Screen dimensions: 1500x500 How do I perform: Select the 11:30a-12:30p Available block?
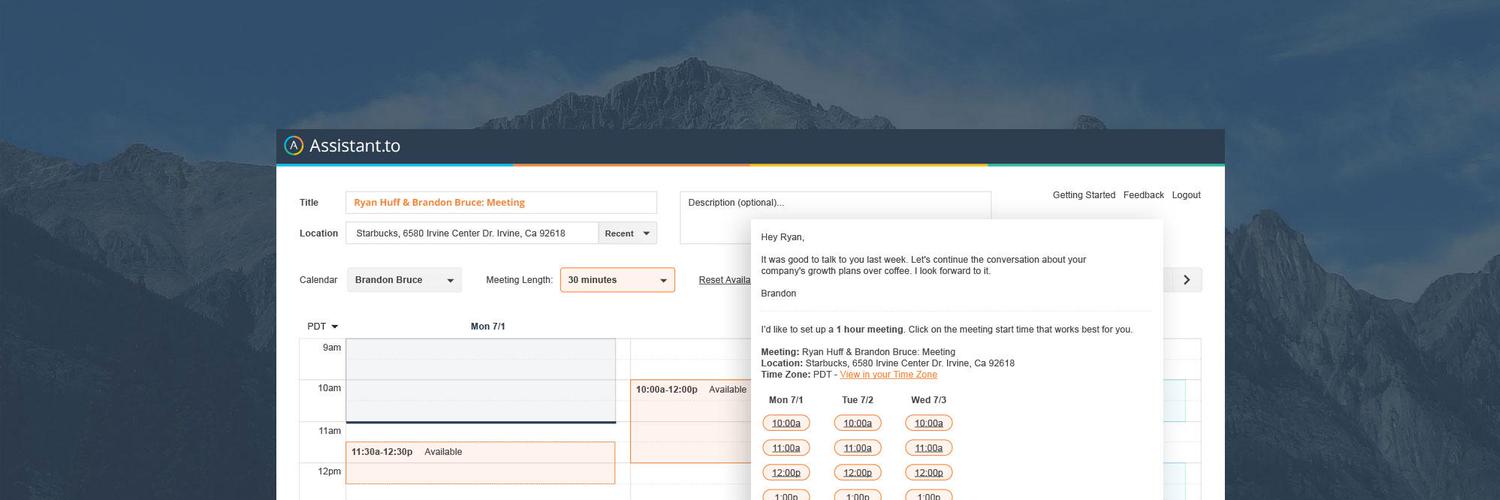pos(480,463)
